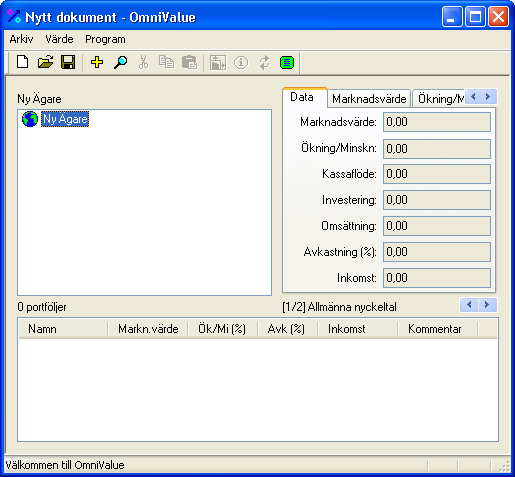Save the document with the floppy icon
This screenshot has width=515, height=477.
click(68, 62)
